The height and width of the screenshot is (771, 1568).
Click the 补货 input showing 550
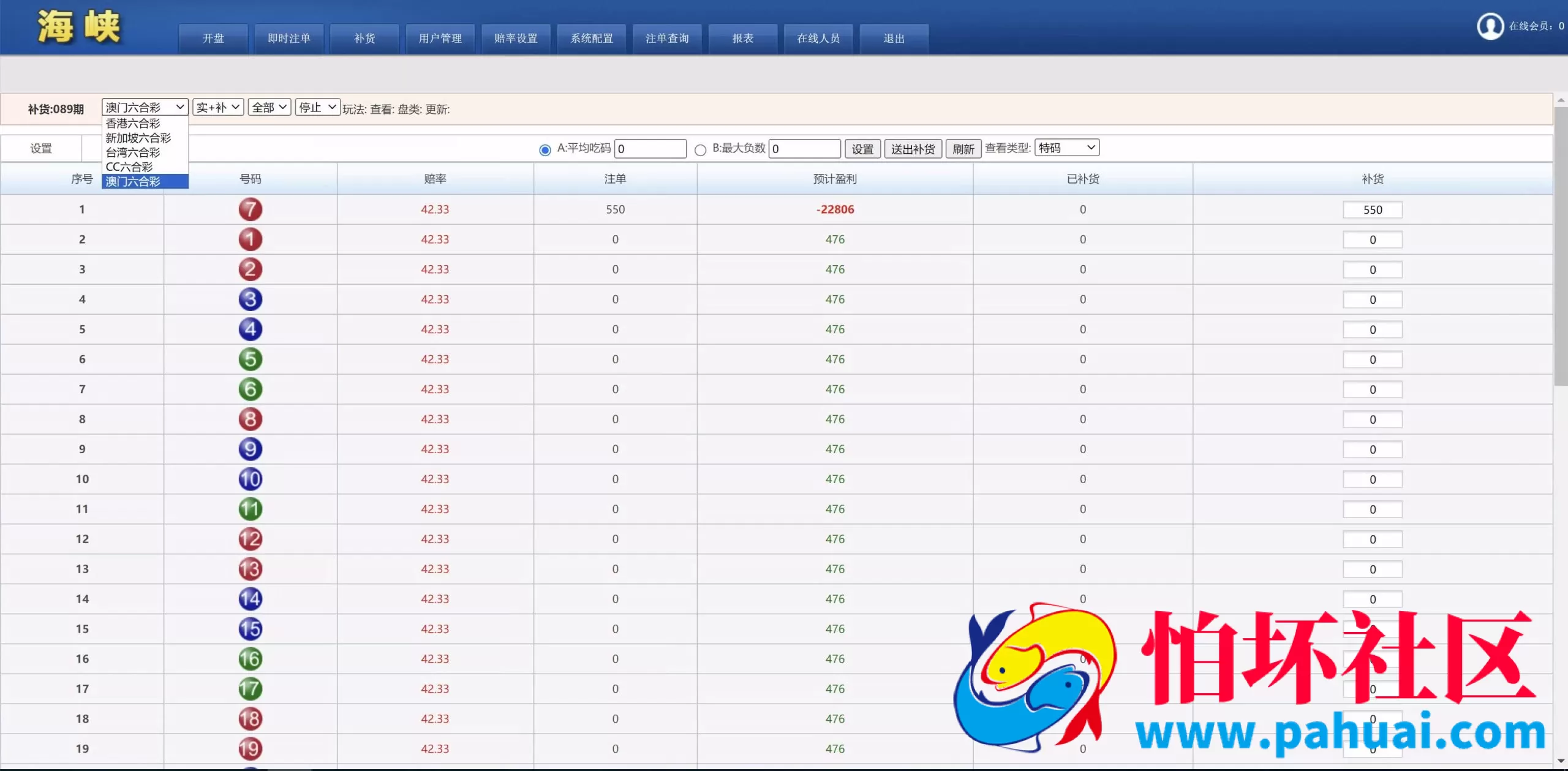point(1372,210)
